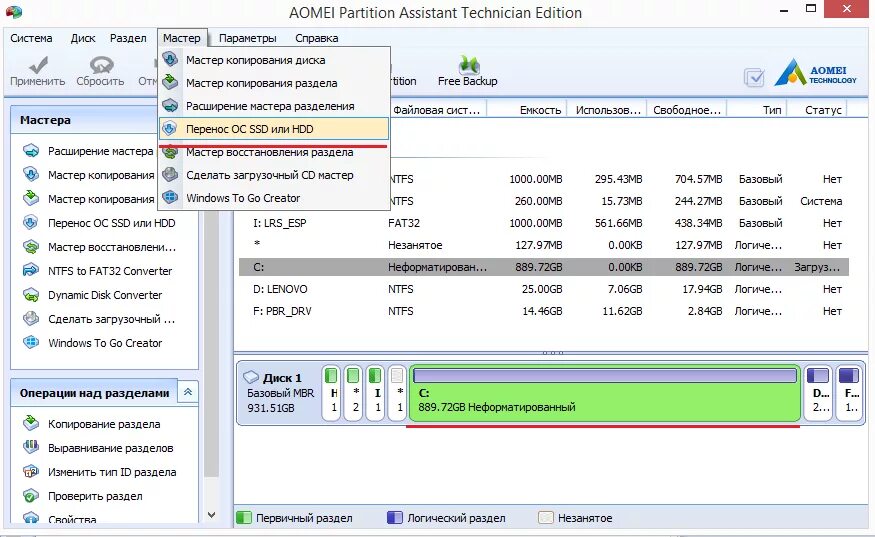Click the NTFS to FAT32 Converter icon
Viewport: 875px width, 537px height.
click(x=31, y=271)
